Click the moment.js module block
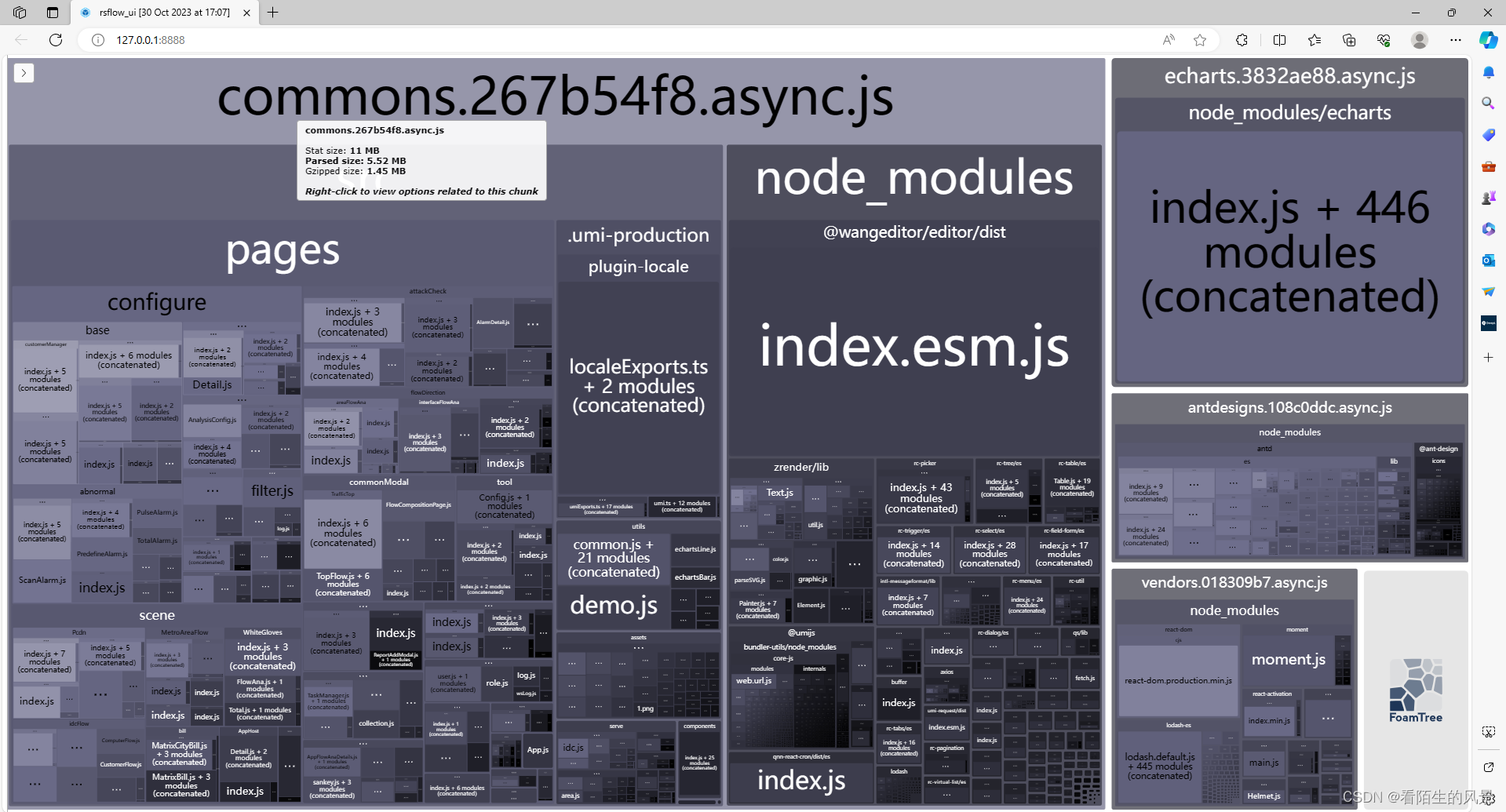Screen dimensions: 1506x812 (1288, 660)
